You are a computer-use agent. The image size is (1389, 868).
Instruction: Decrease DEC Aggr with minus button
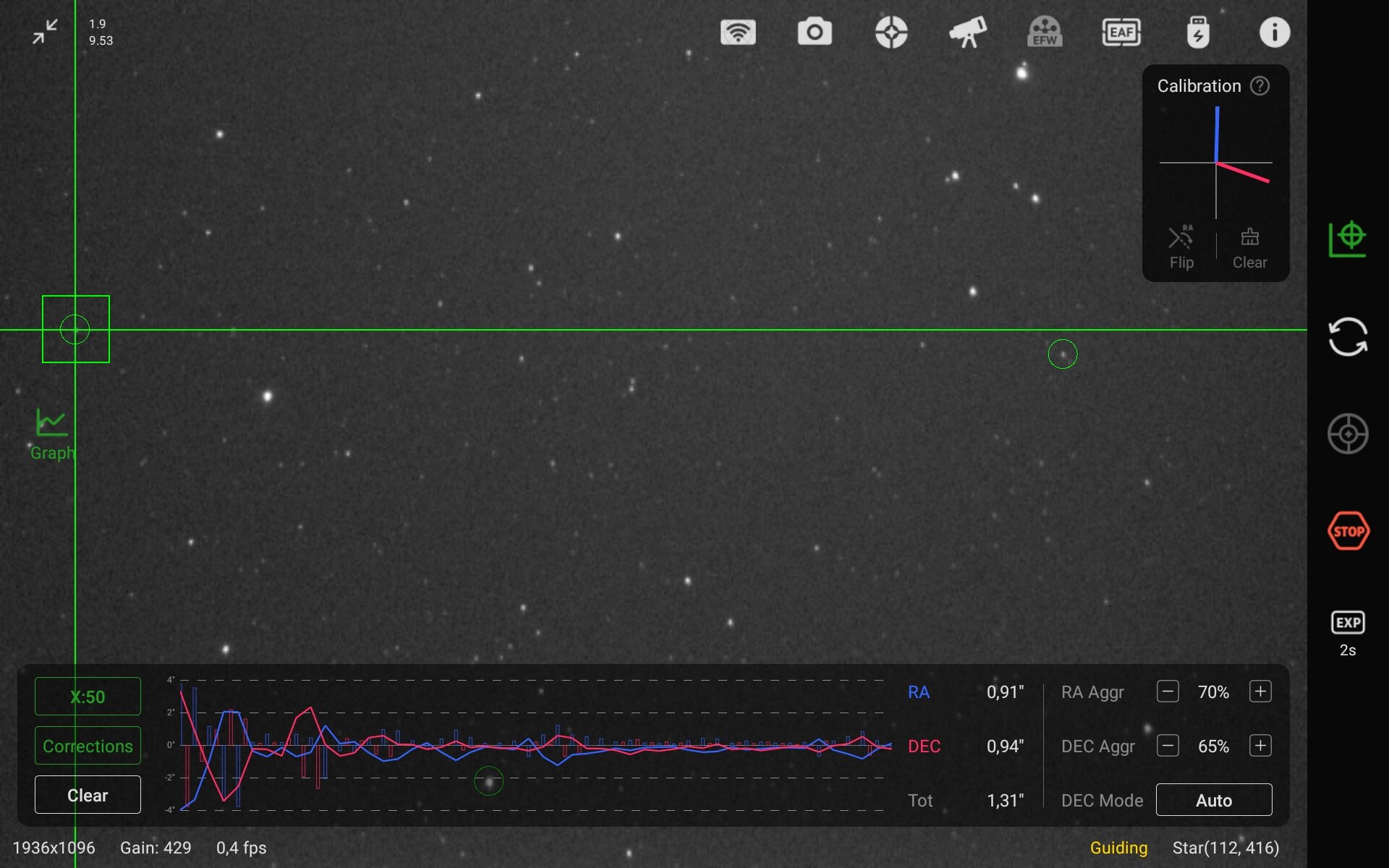(x=1168, y=746)
